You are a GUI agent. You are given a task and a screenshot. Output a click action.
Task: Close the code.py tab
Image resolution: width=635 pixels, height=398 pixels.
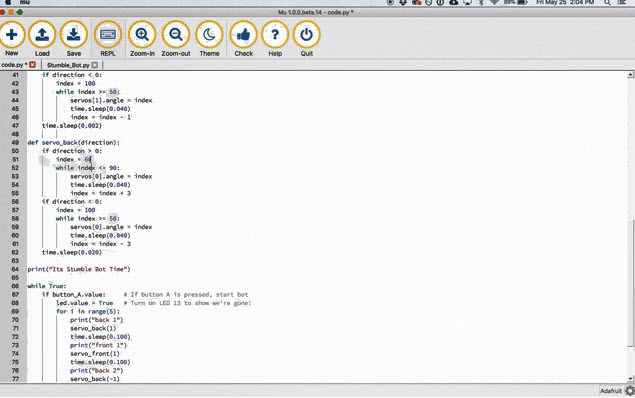(x=32, y=65)
